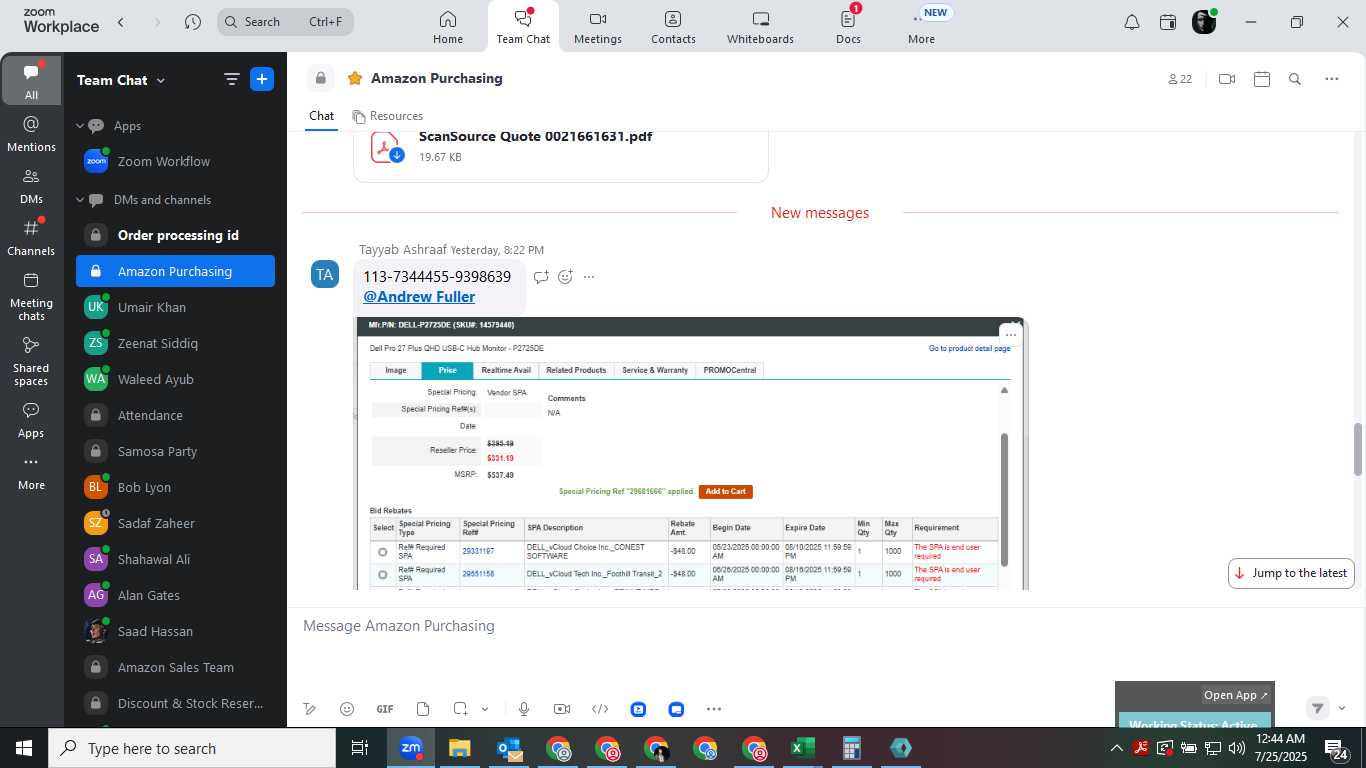Collapse the DMs and channels section
Image resolution: width=1366 pixels, height=768 pixels.
(x=80, y=200)
